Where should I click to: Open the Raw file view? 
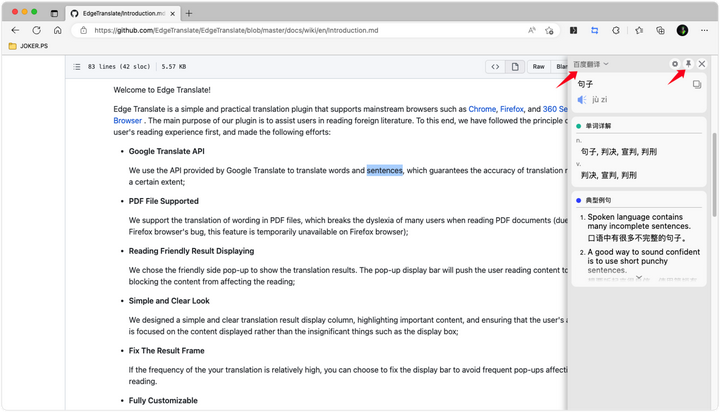point(539,67)
